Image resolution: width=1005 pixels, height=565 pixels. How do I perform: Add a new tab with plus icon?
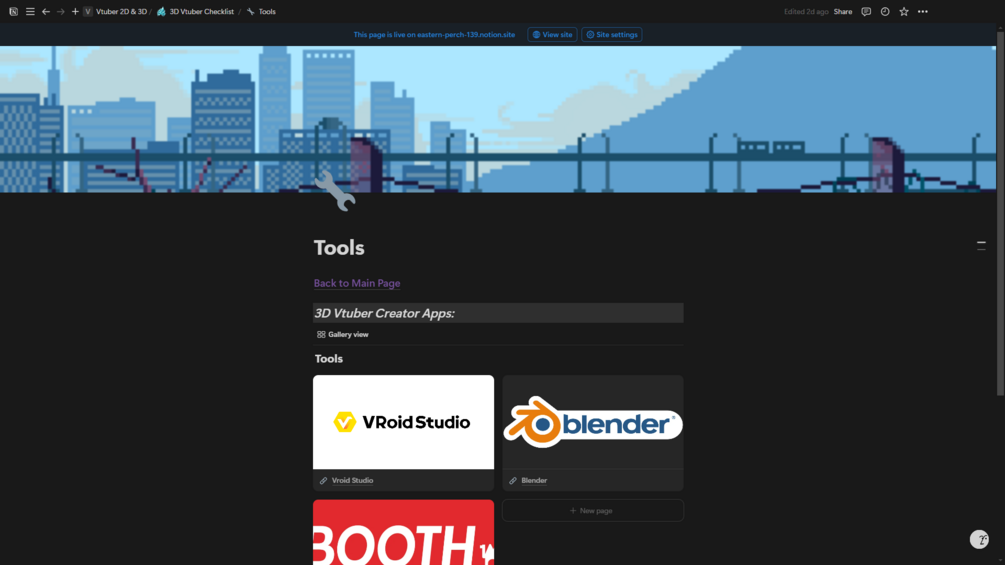pos(75,12)
